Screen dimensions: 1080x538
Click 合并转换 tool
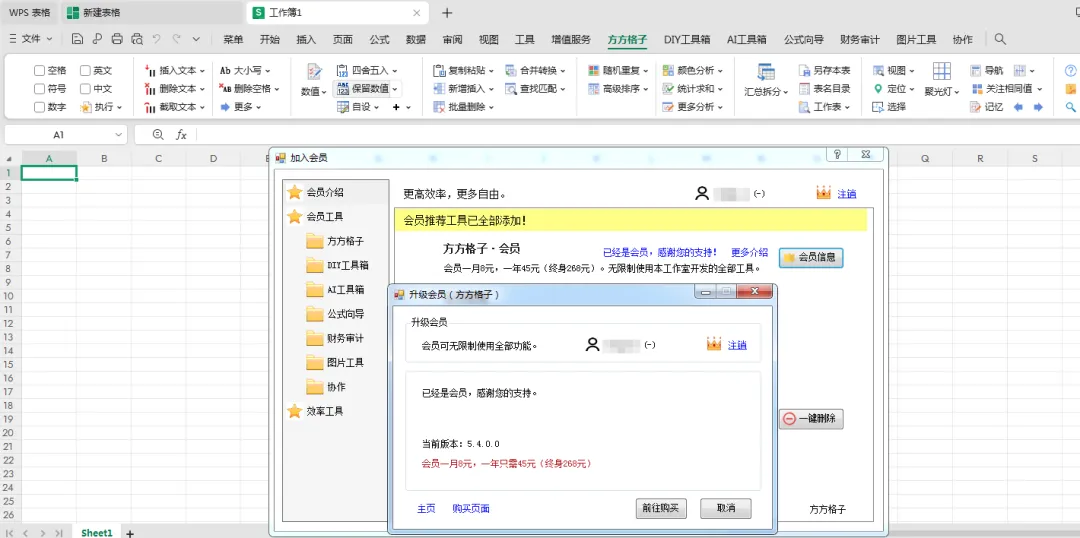[x=536, y=70]
